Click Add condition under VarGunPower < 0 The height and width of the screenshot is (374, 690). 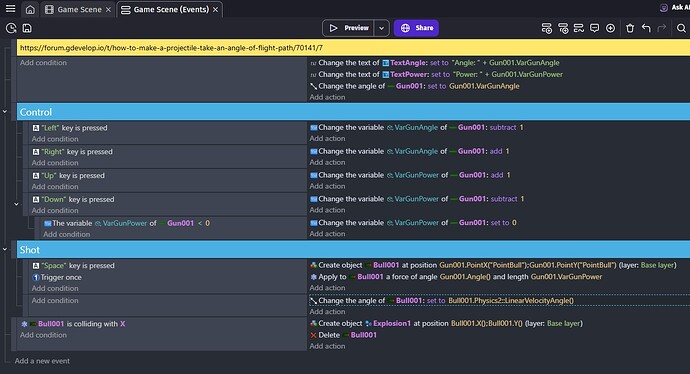[66, 235]
